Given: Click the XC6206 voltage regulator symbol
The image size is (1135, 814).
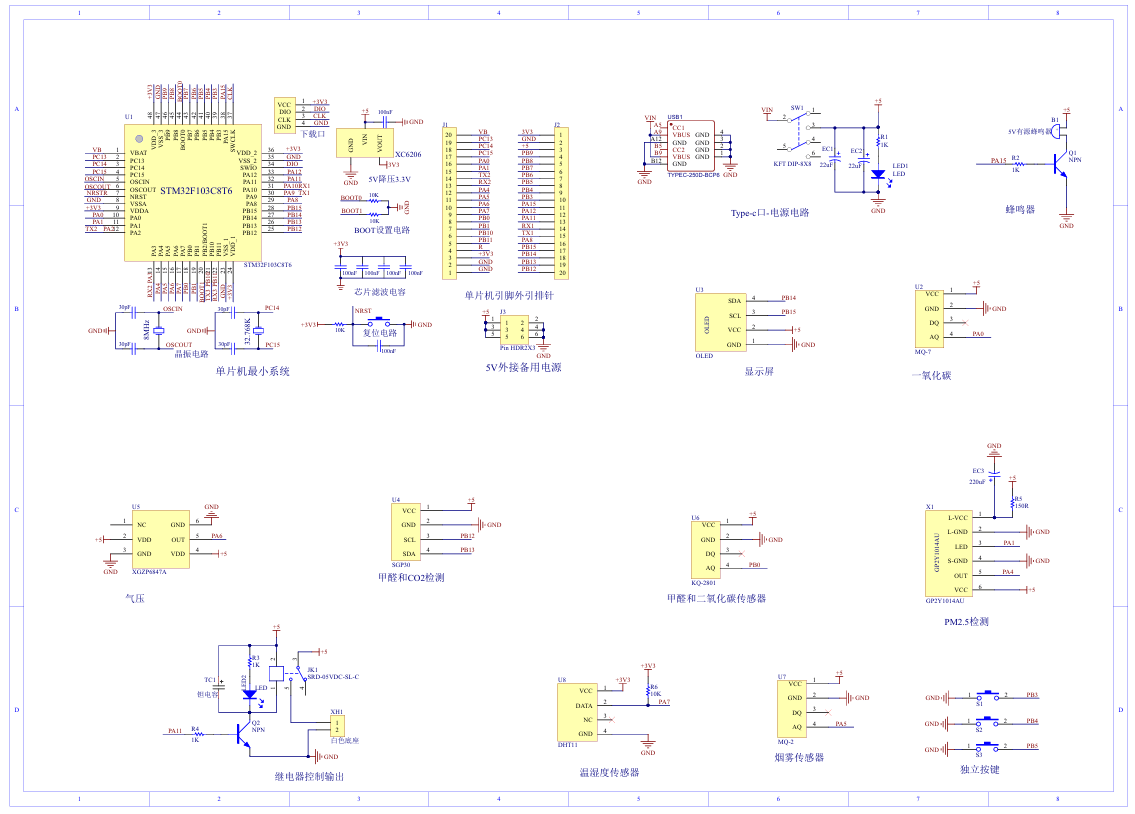Looking at the screenshot, I should pos(365,143).
